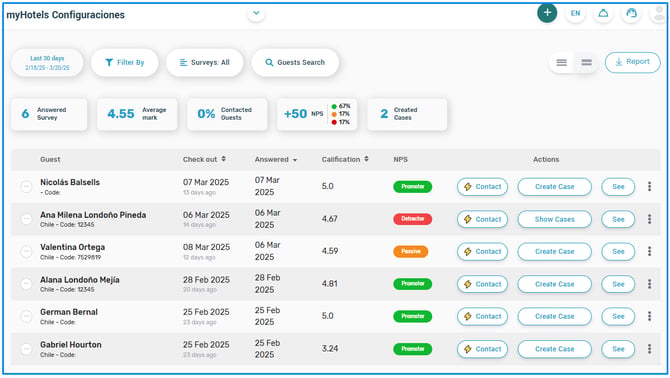Click the Detractor badge for Ana Milena
The image size is (670, 378).
click(412, 219)
